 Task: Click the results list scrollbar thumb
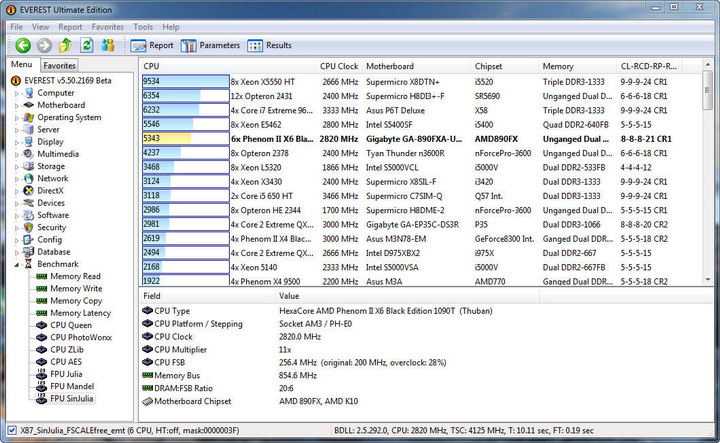[708, 90]
